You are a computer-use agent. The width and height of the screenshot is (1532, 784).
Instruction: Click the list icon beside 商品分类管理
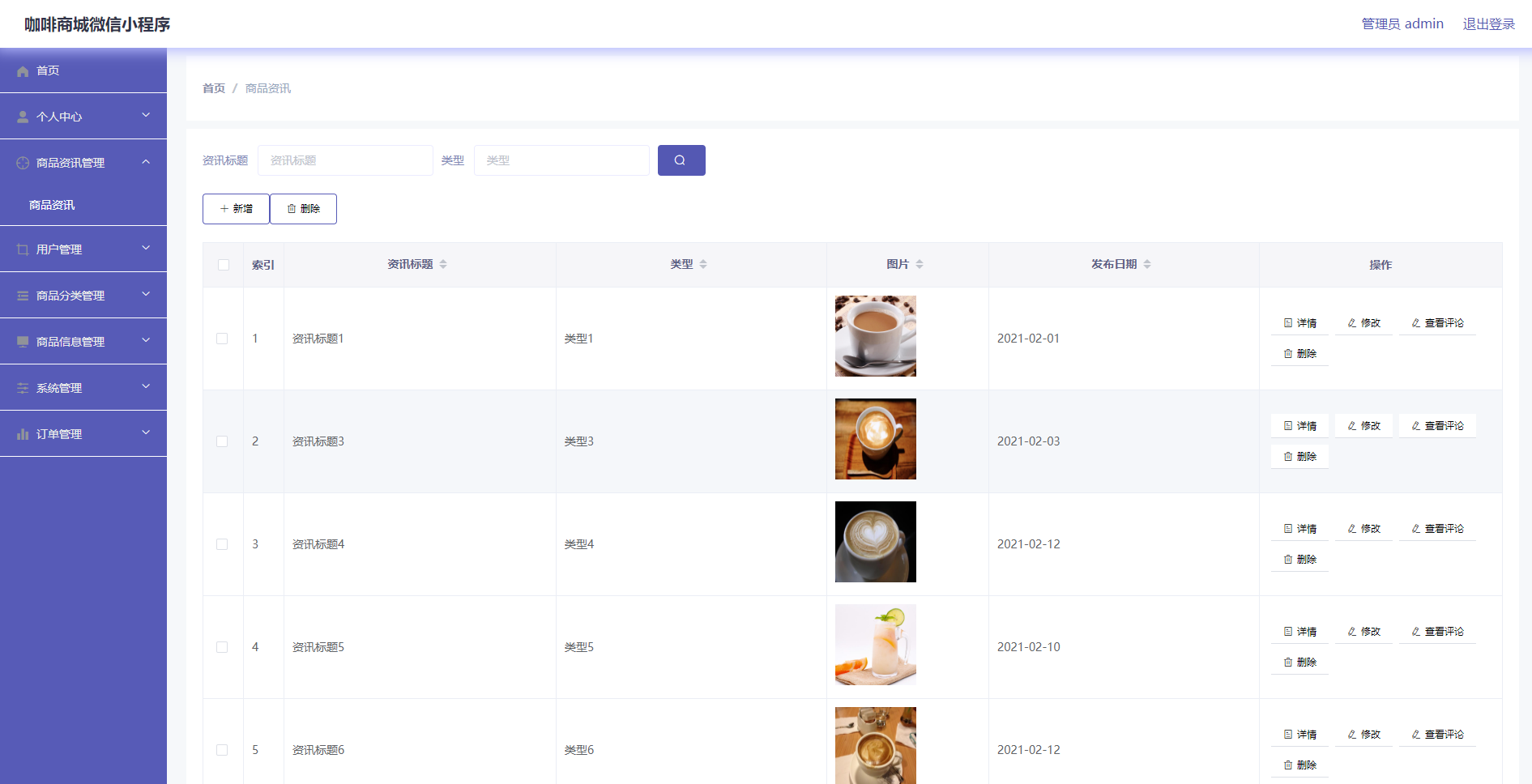click(23, 296)
